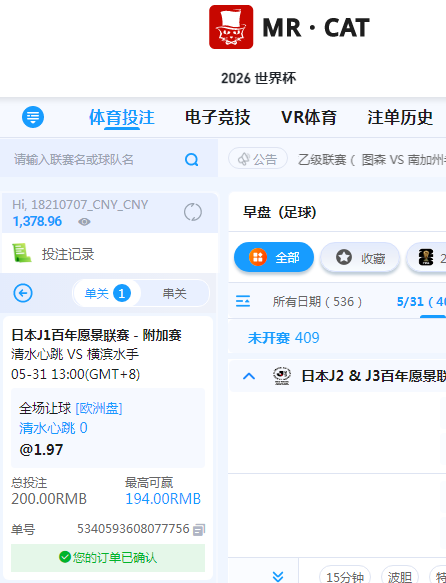This screenshot has width=446, height=583.
Task: Click the star icon in 收藏
Action: coord(344,257)
